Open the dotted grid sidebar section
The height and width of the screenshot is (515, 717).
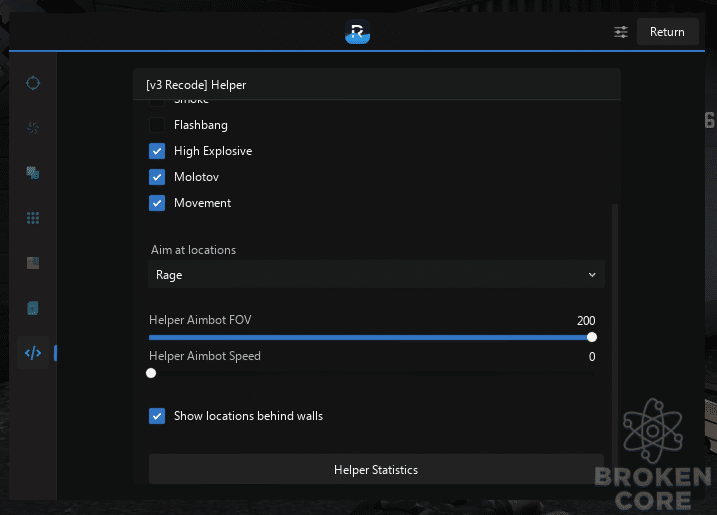click(x=33, y=218)
